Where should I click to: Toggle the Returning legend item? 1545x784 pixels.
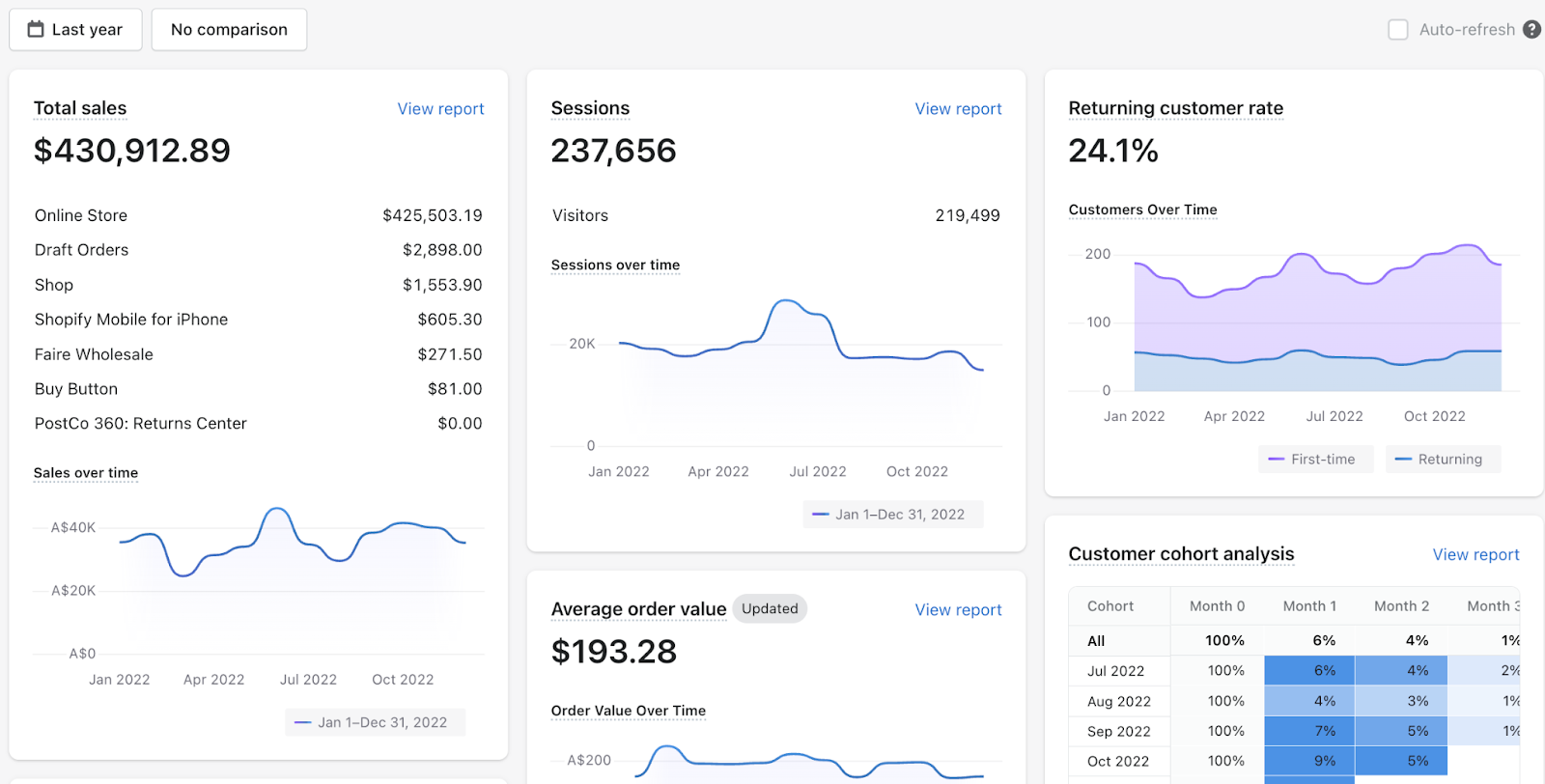pos(1443,460)
